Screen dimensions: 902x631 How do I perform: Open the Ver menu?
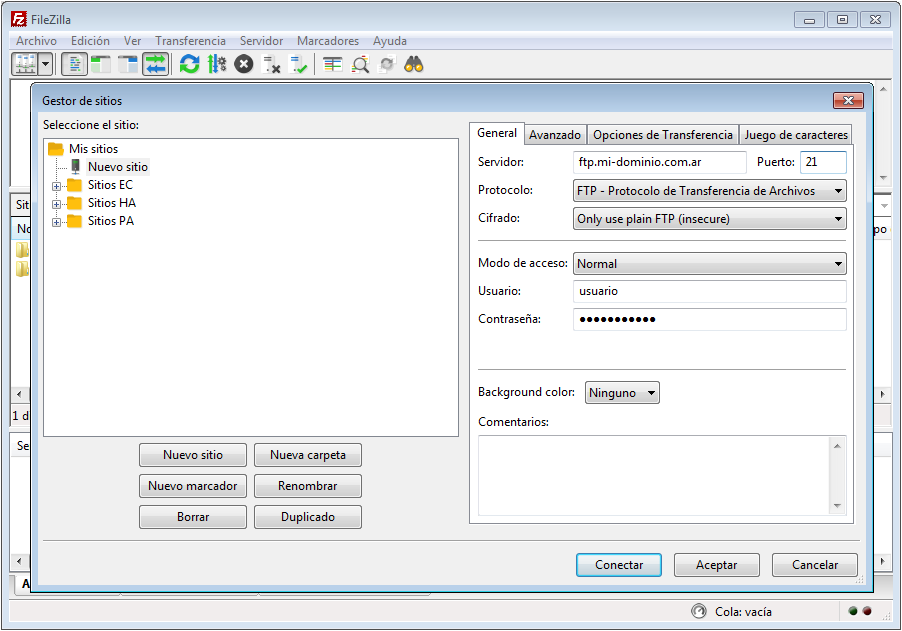point(132,41)
